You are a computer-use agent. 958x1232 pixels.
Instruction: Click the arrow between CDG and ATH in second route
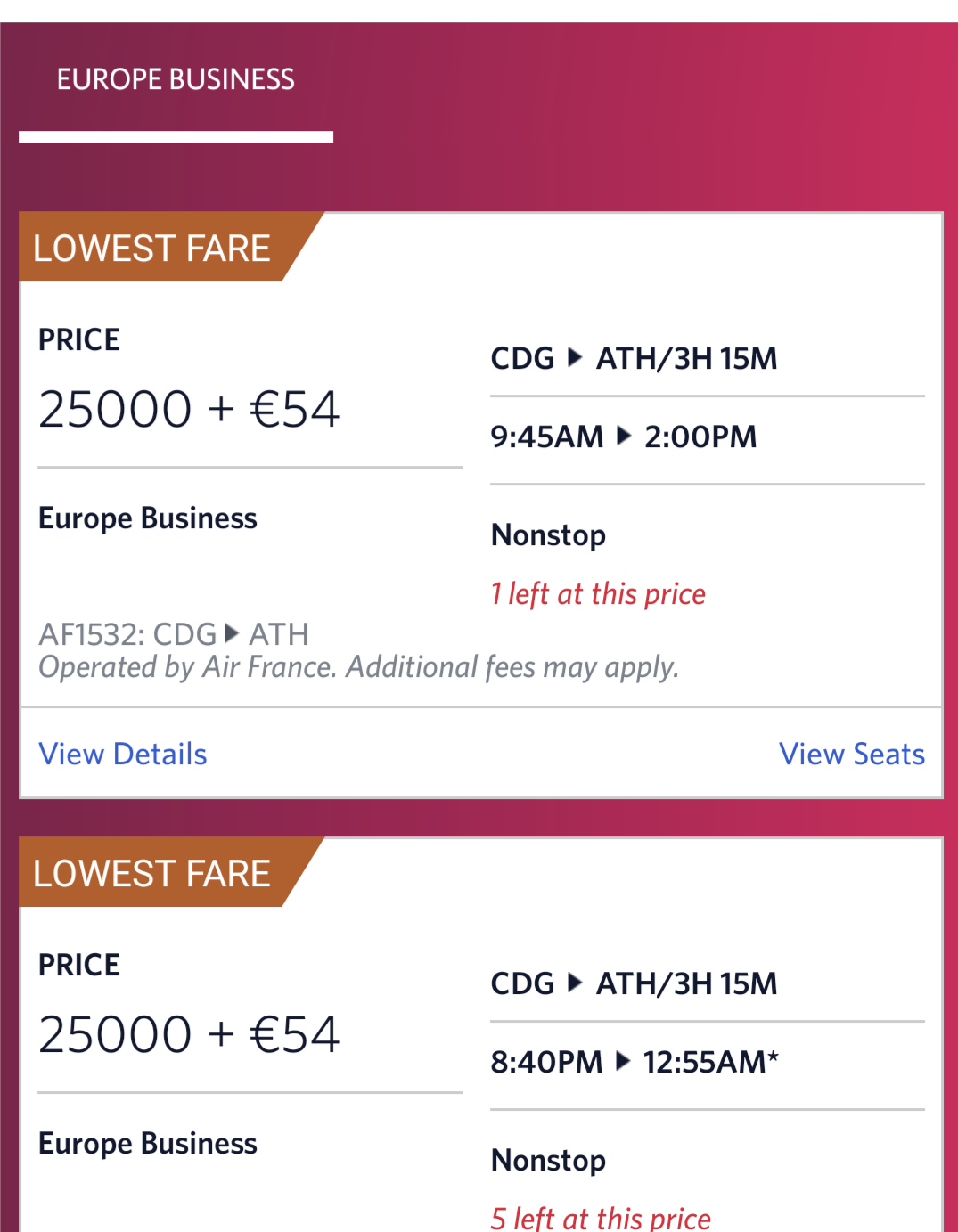[575, 983]
